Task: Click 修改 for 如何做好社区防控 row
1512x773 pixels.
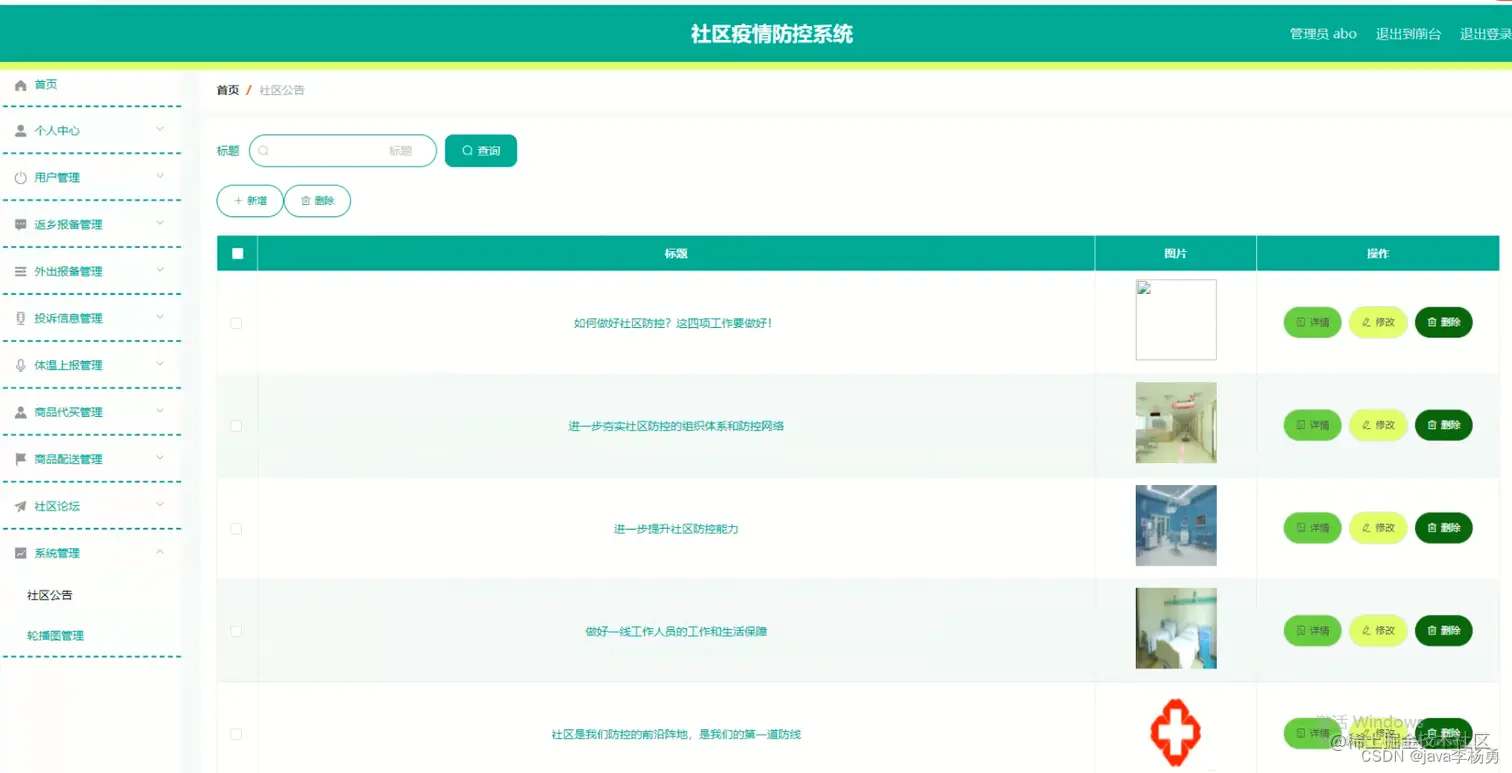Action: pyautogui.click(x=1378, y=323)
